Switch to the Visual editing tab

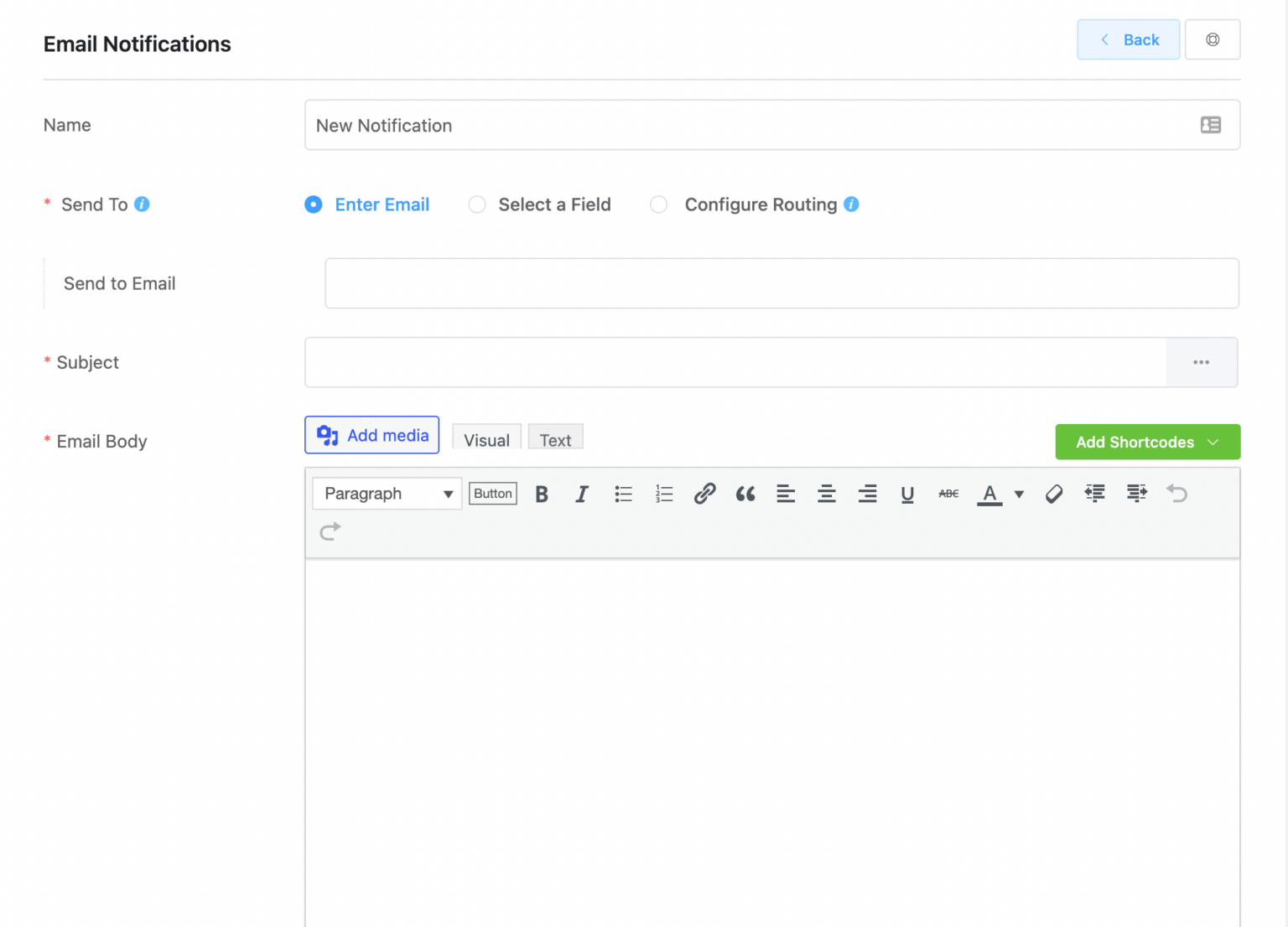486,439
